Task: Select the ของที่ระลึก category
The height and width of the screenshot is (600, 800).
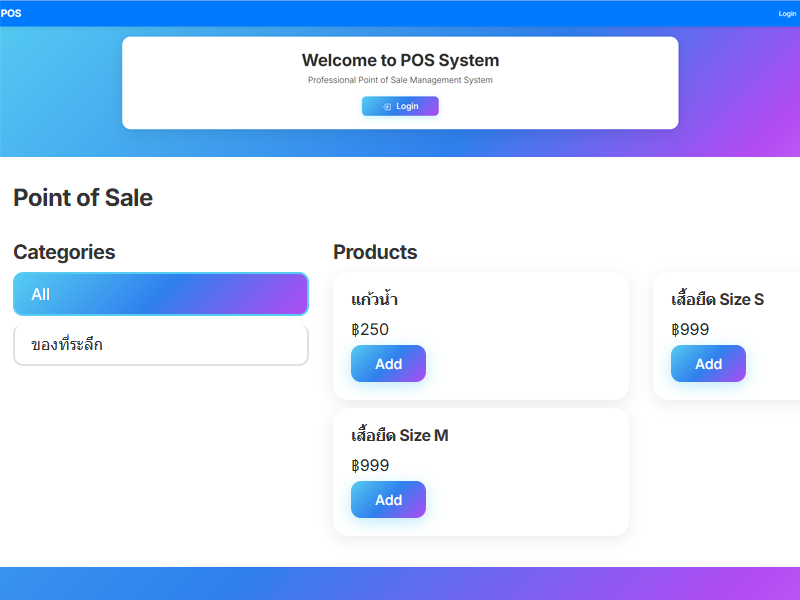Action: click(x=160, y=344)
